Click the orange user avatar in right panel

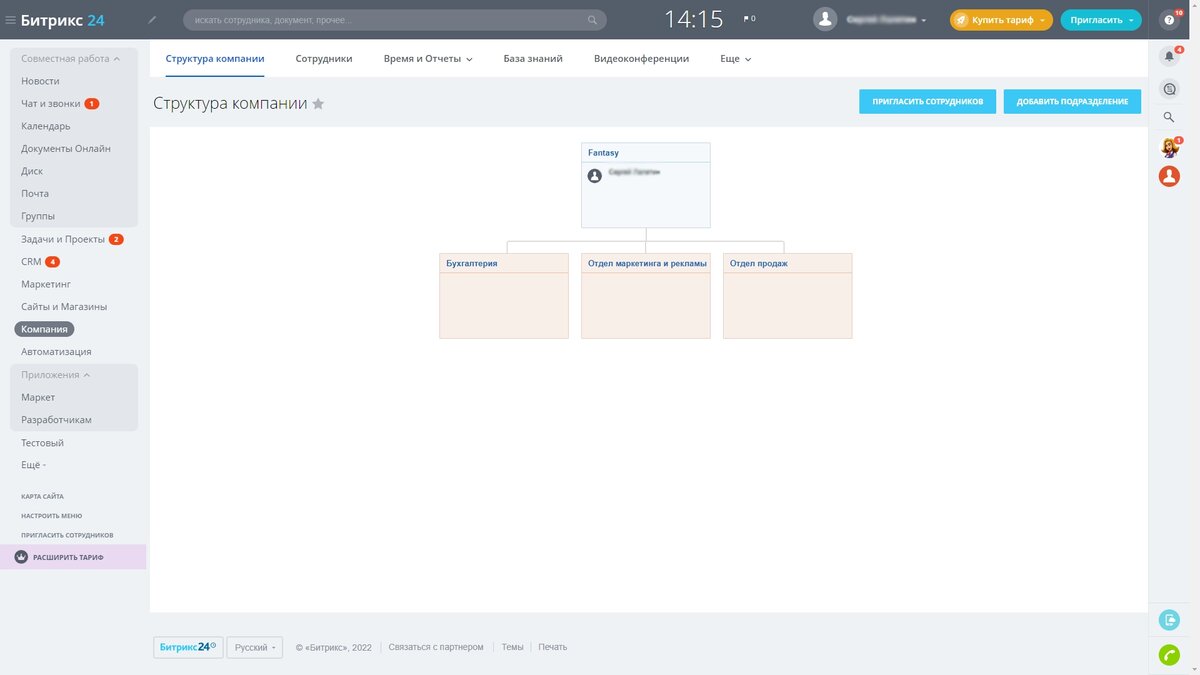click(x=1169, y=176)
